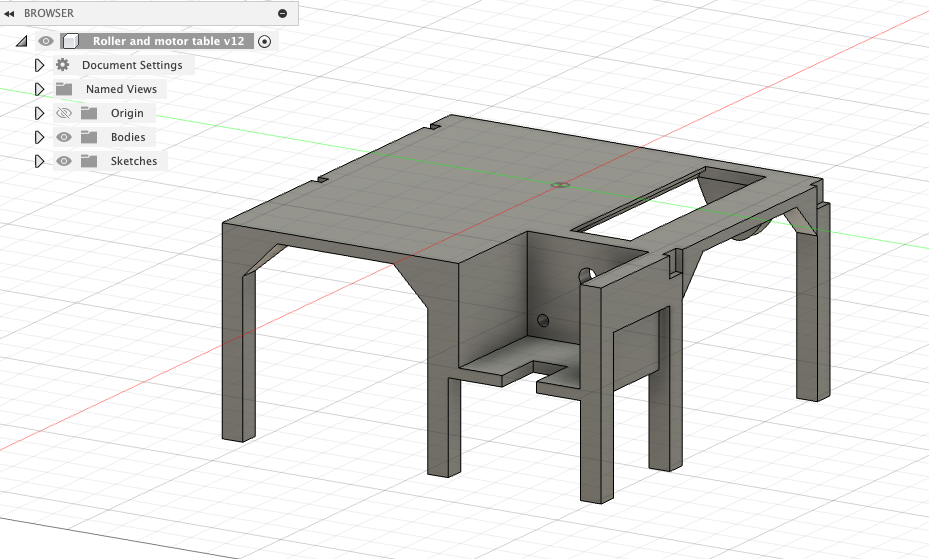The height and width of the screenshot is (559, 929).
Task: Hide the Sketches folder via eye icon
Action: point(63,160)
